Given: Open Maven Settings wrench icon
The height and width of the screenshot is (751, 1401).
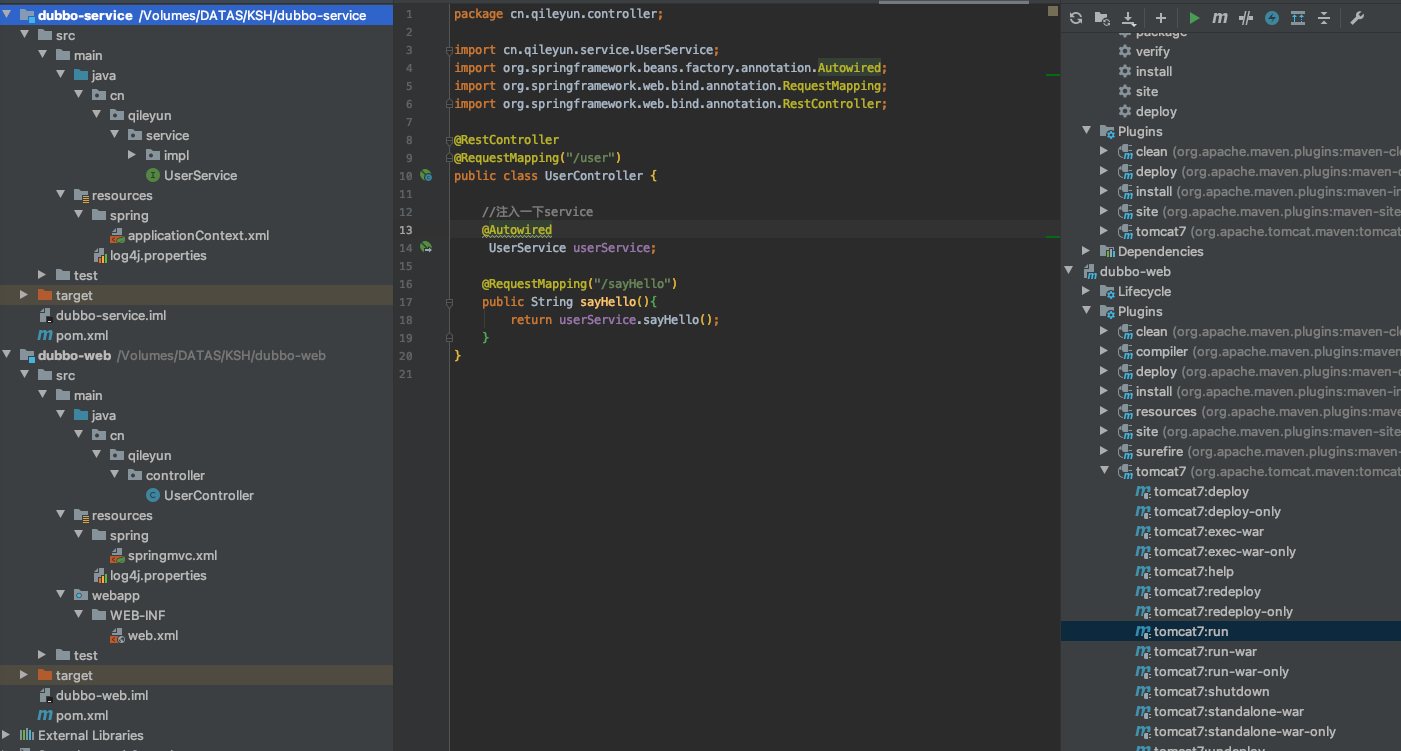Looking at the screenshot, I should (1357, 18).
